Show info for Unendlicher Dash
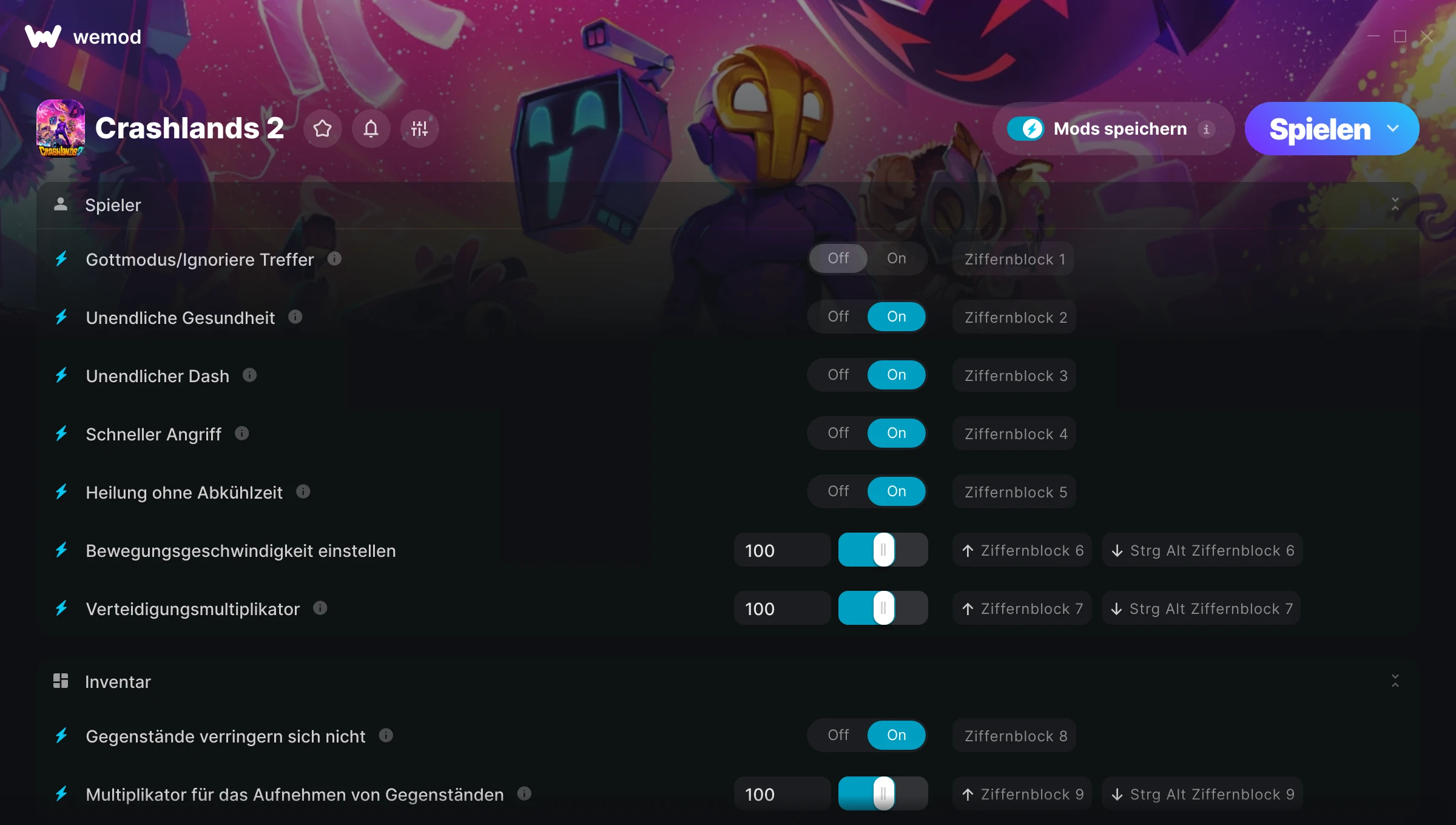The height and width of the screenshot is (825, 1456). pos(249,375)
